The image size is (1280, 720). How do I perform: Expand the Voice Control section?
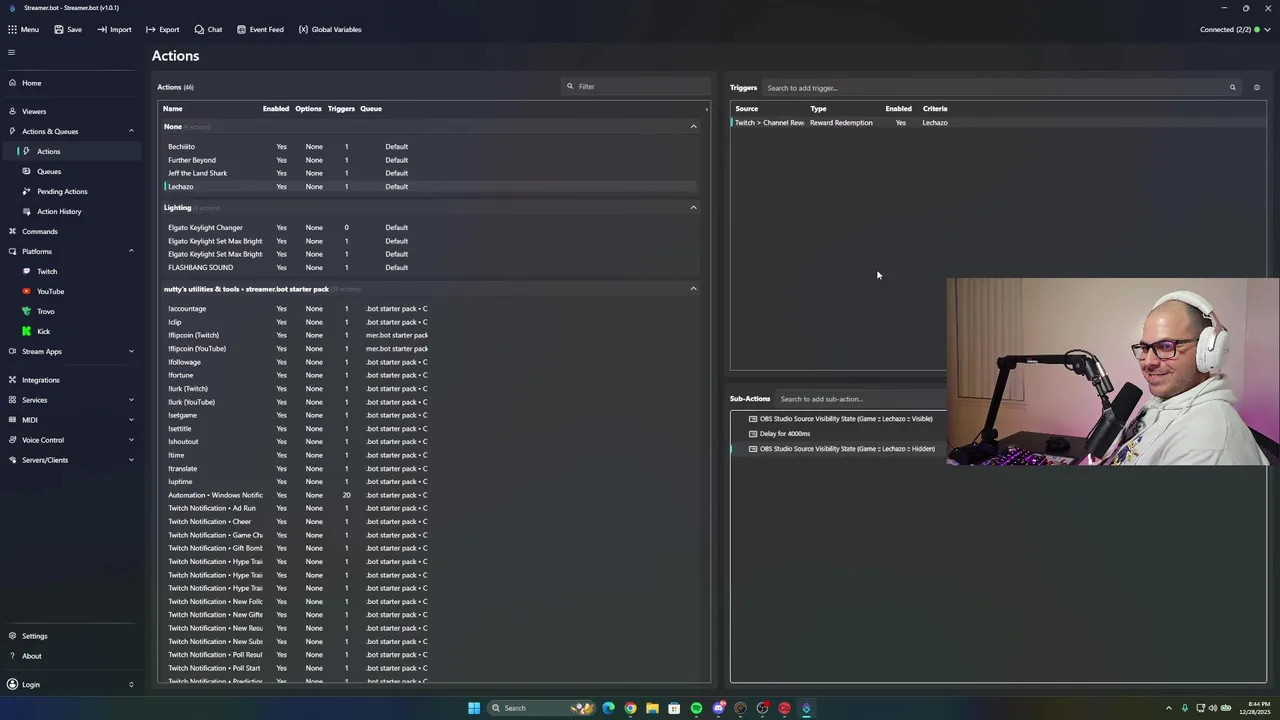coord(131,440)
